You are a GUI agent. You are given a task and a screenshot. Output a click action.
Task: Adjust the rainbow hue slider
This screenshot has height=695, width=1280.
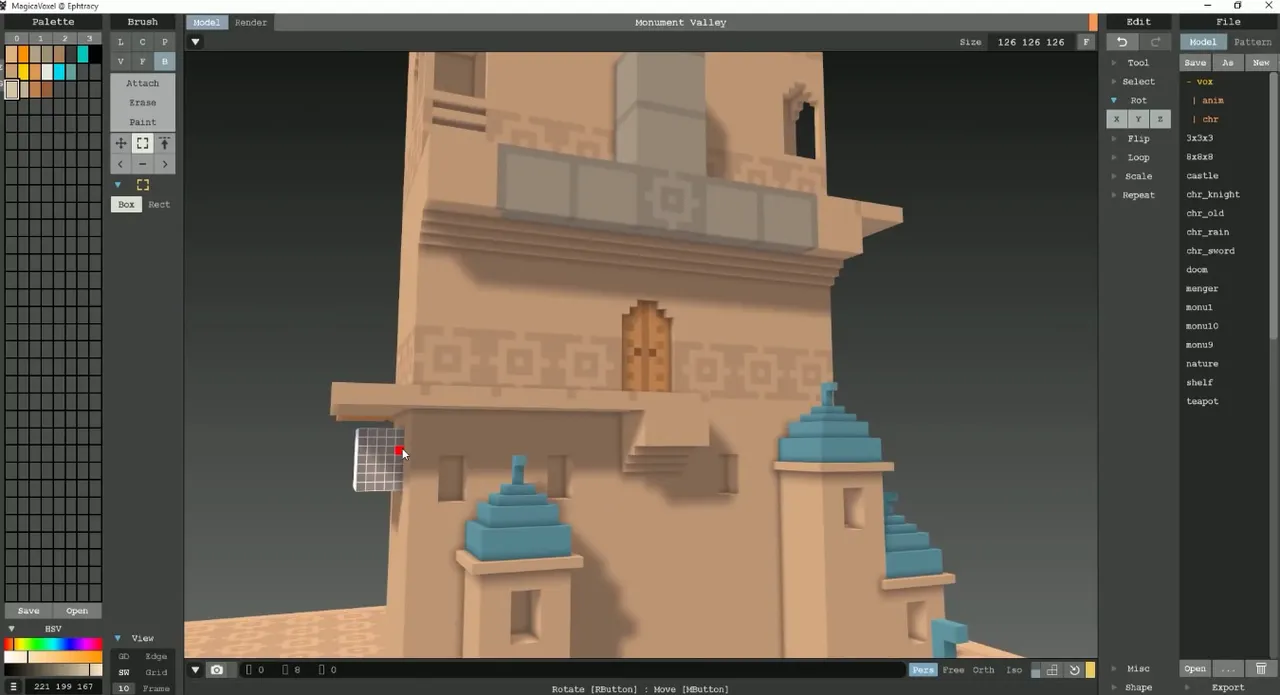click(x=53, y=645)
